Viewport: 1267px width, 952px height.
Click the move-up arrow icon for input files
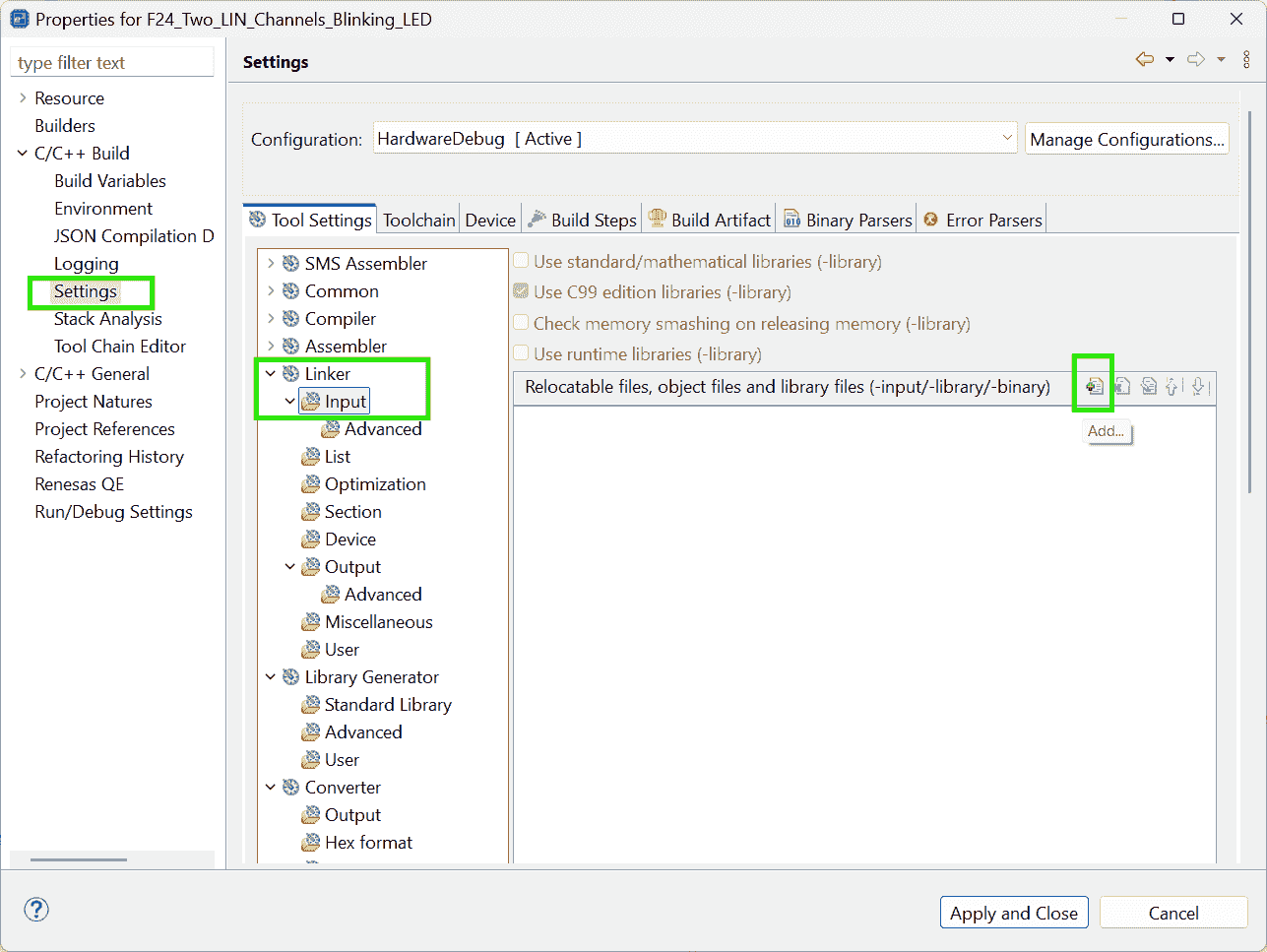(x=1173, y=386)
